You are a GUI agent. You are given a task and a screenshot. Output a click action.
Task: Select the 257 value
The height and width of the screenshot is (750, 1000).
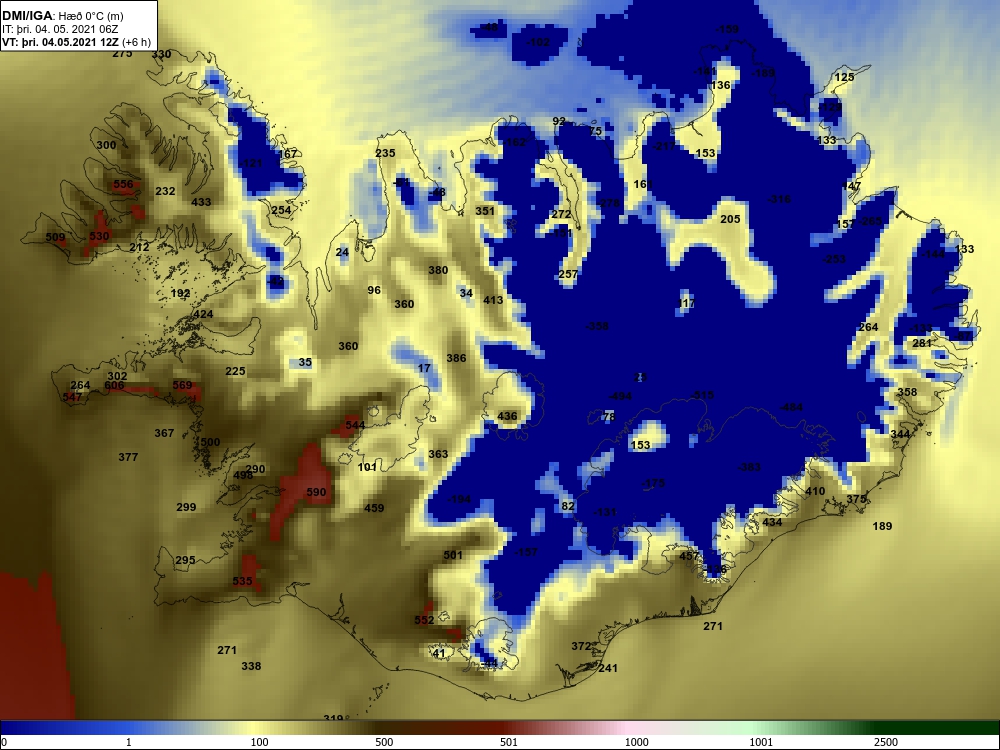pyautogui.click(x=568, y=274)
